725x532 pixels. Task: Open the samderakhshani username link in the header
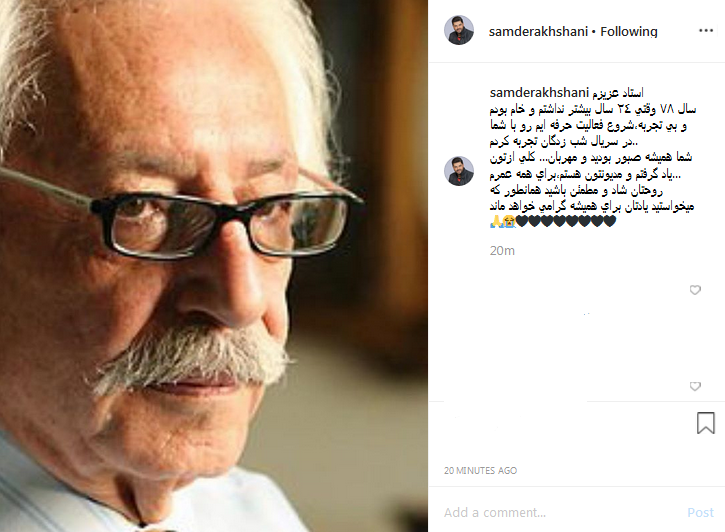coord(538,31)
